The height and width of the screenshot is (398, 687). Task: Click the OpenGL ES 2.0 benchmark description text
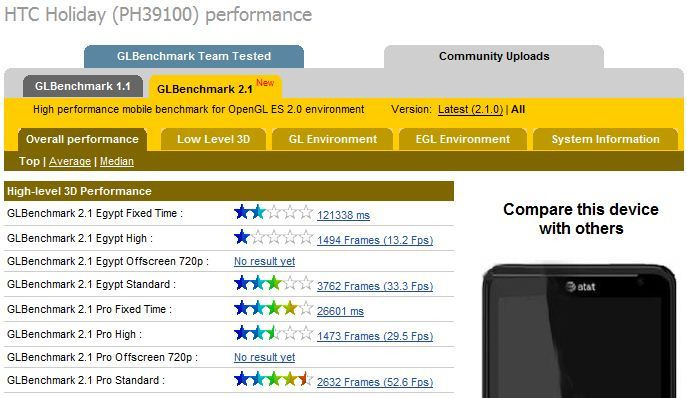tap(198, 110)
